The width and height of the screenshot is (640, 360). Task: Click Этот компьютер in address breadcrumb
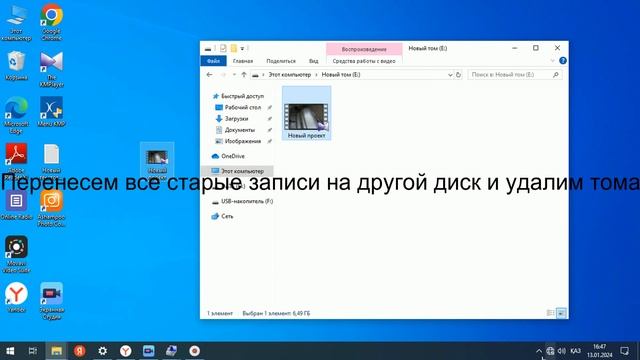pyautogui.click(x=290, y=75)
